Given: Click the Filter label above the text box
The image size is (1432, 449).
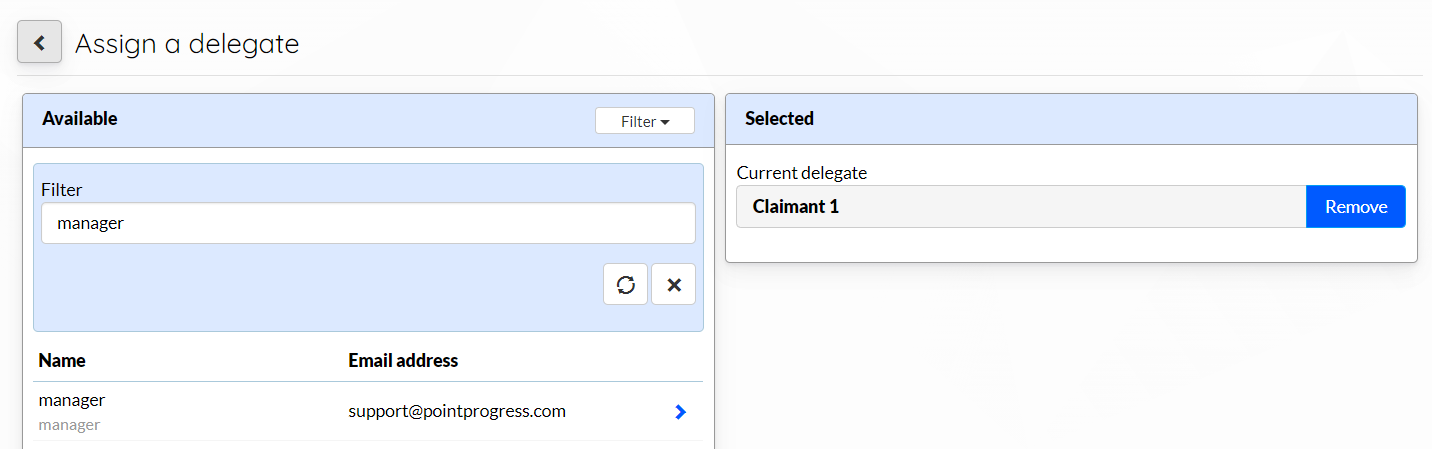Looking at the screenshot, I should (61, 189).
